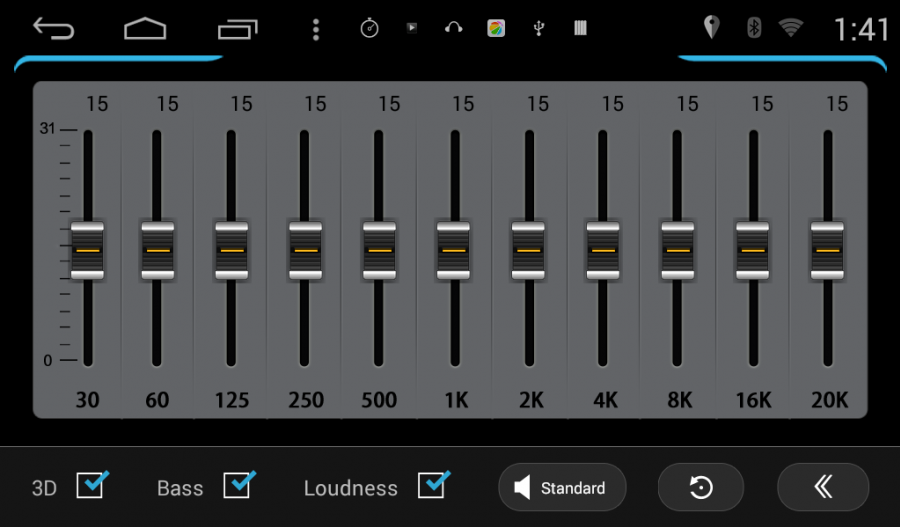Click the 250 Hz slider knob
The image size is (900, 527).
(x=305, y=250)
